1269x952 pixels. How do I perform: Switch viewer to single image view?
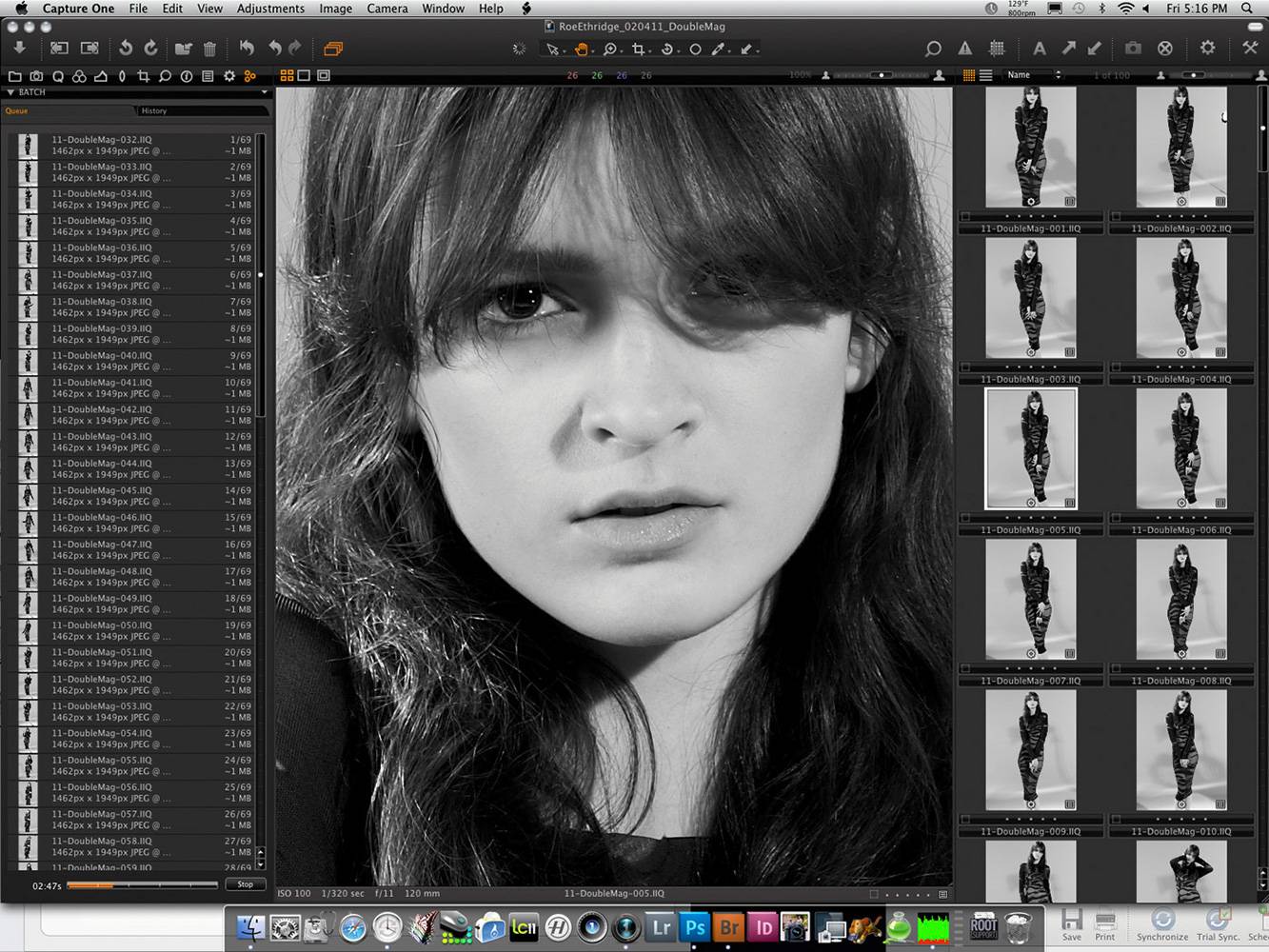click(304, 75)
